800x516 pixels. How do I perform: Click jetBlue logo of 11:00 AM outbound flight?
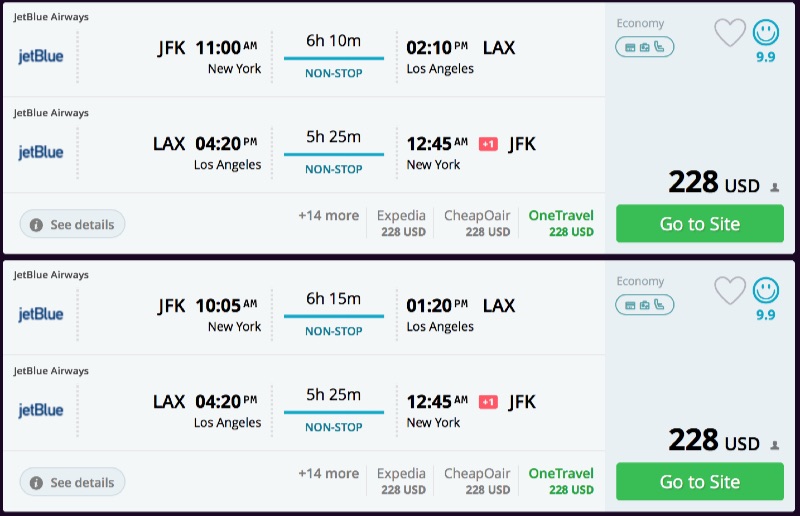pyautogui.click(x=41, y=56)
